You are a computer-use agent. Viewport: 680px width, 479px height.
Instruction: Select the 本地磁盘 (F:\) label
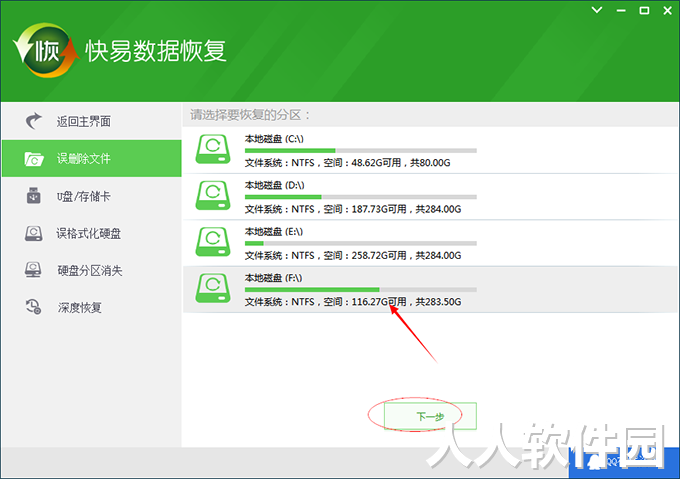[273, 278]
